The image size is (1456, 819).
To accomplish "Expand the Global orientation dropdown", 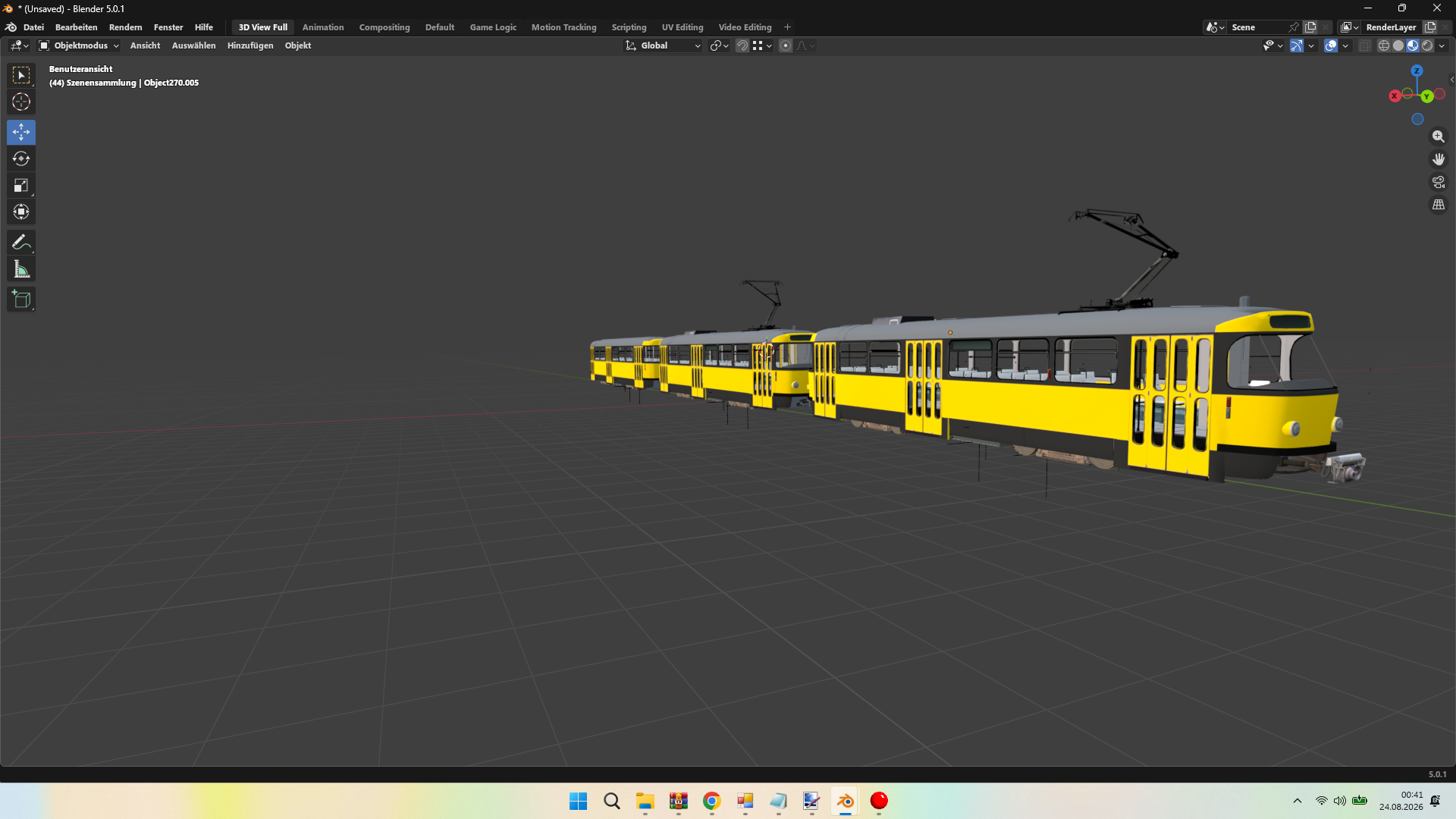I will [664, 45].
